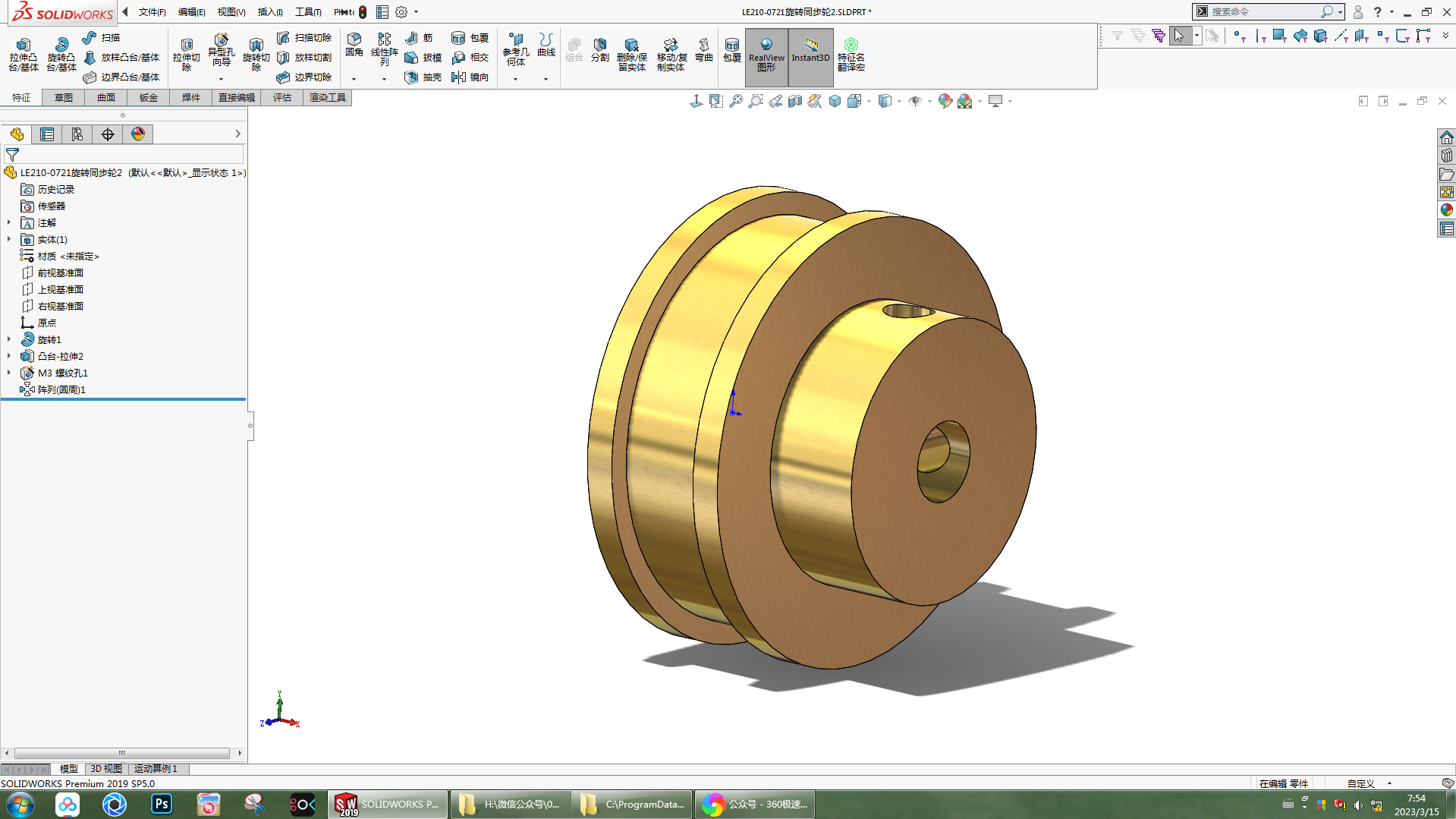Open Windows Start button on taskbar
The width and height of the screenshot is (1456, 819).
20,805
